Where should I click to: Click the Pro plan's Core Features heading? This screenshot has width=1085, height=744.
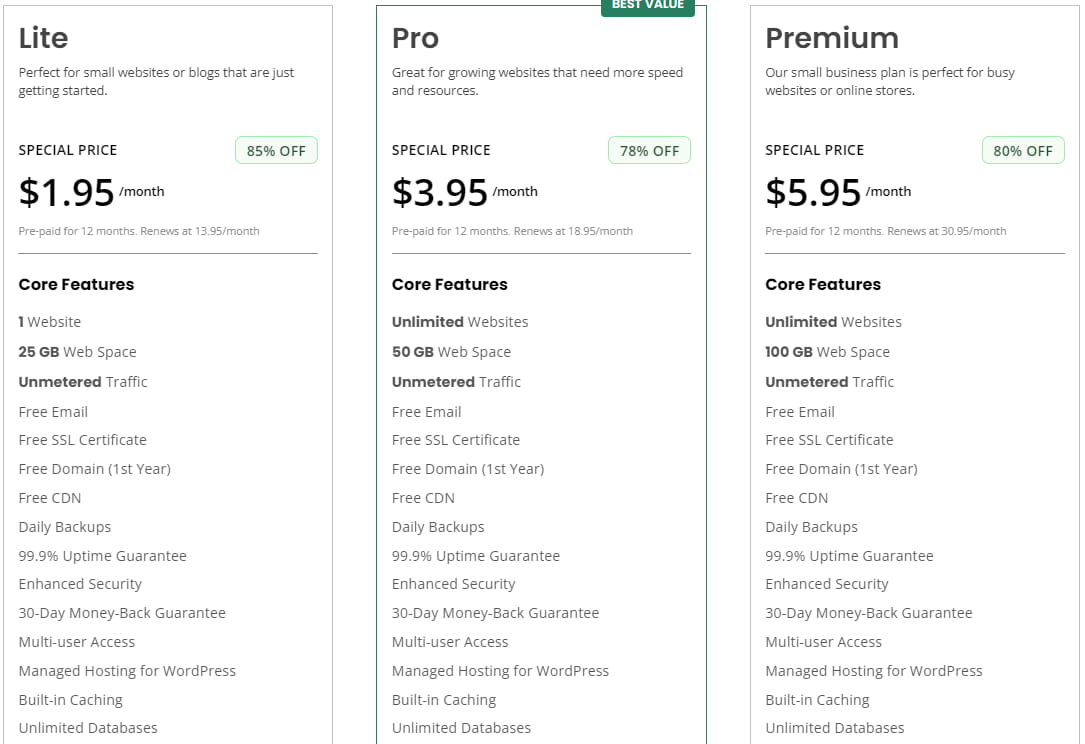click(x=450, y=285)
